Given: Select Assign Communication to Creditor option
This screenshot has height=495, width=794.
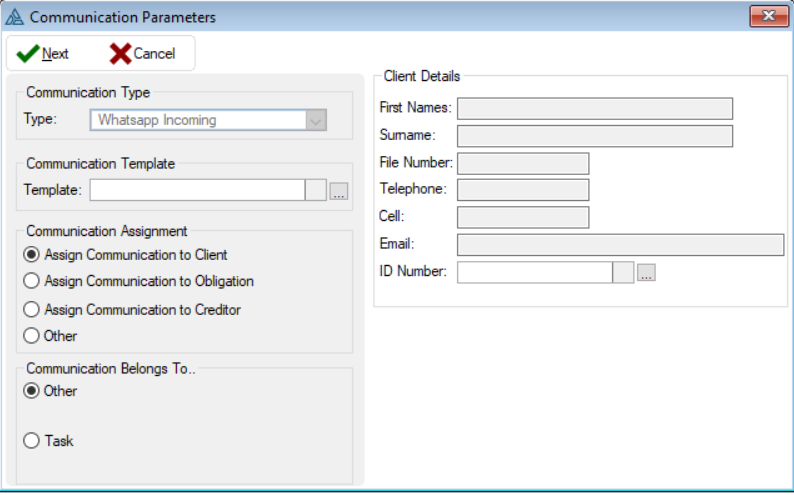Looking at the screenshot, I should pyautogui.click(x=31, y=310).
